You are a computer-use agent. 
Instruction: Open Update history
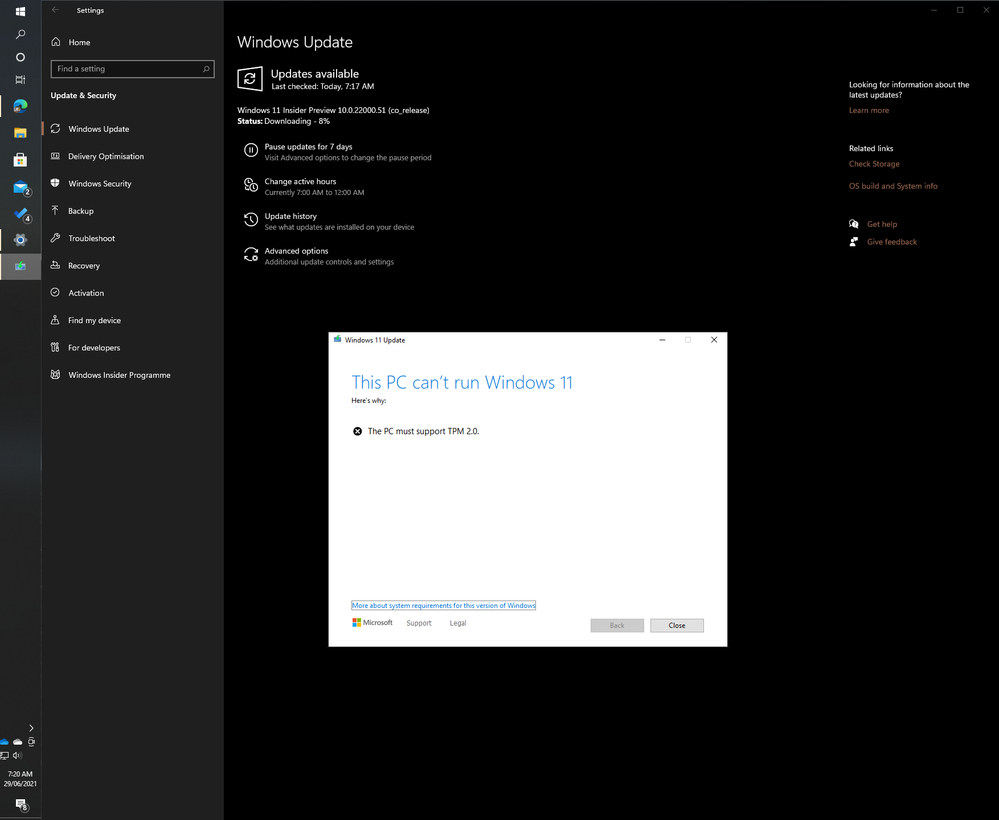click(291, 217)
